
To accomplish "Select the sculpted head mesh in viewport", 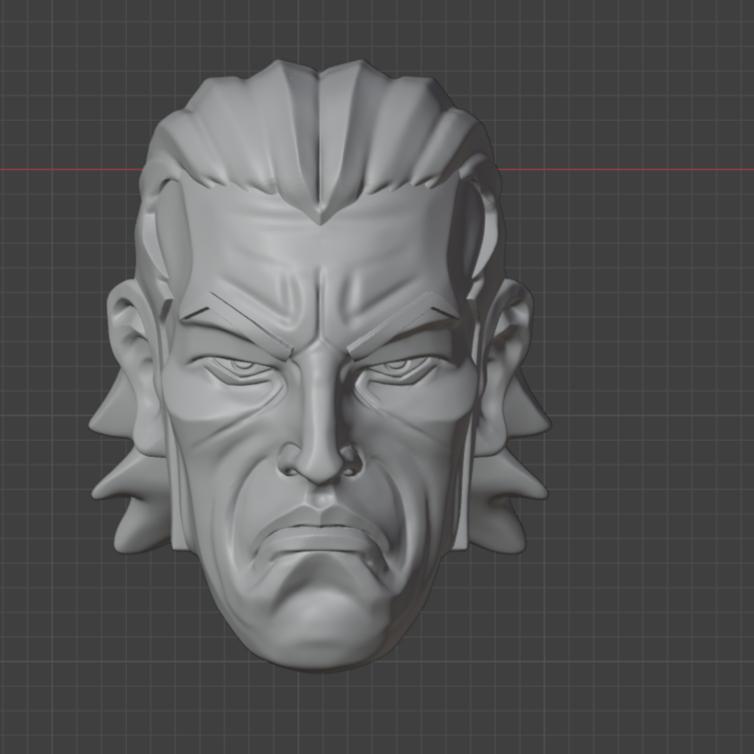I will [319, 365].
